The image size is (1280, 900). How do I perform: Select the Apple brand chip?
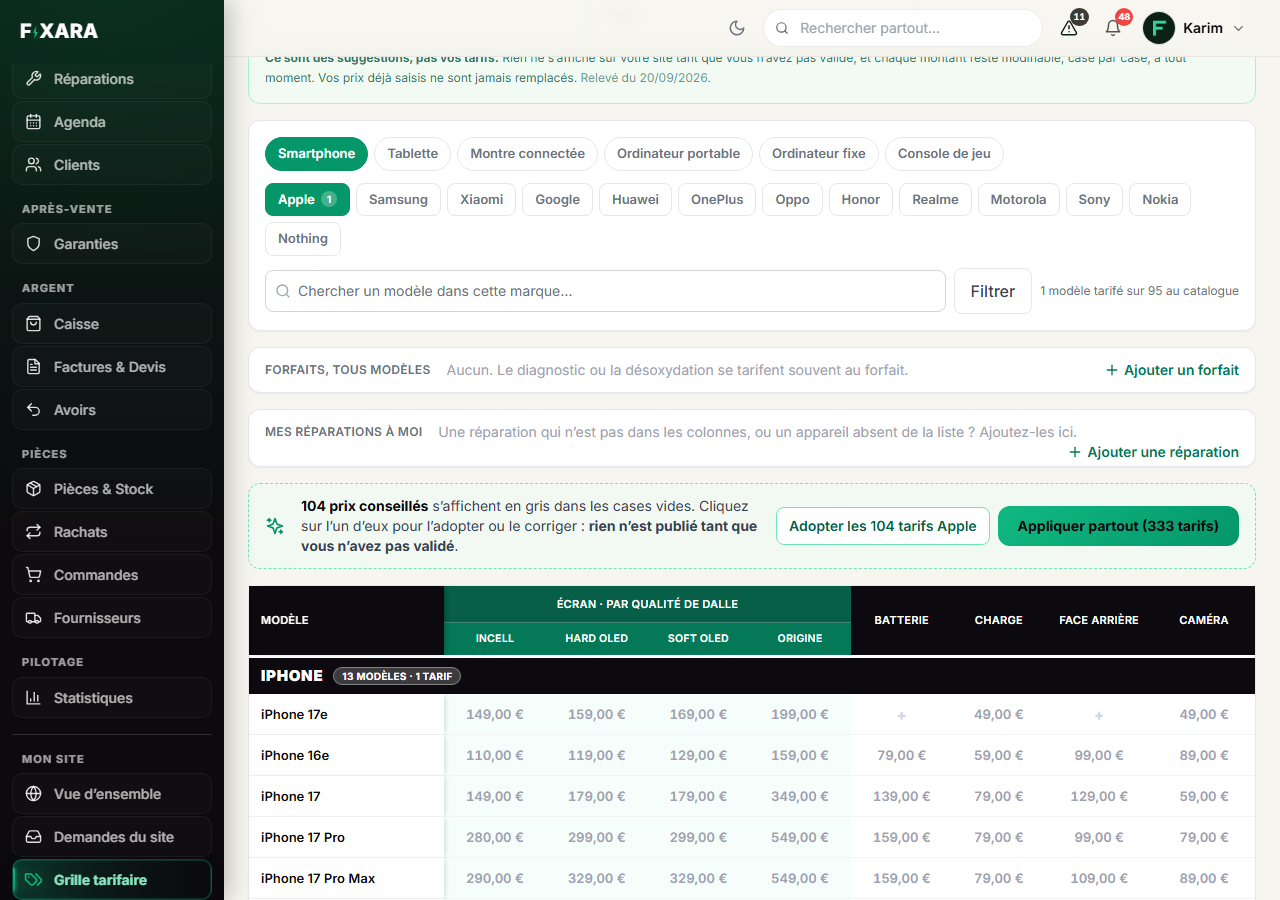point(307,200)
